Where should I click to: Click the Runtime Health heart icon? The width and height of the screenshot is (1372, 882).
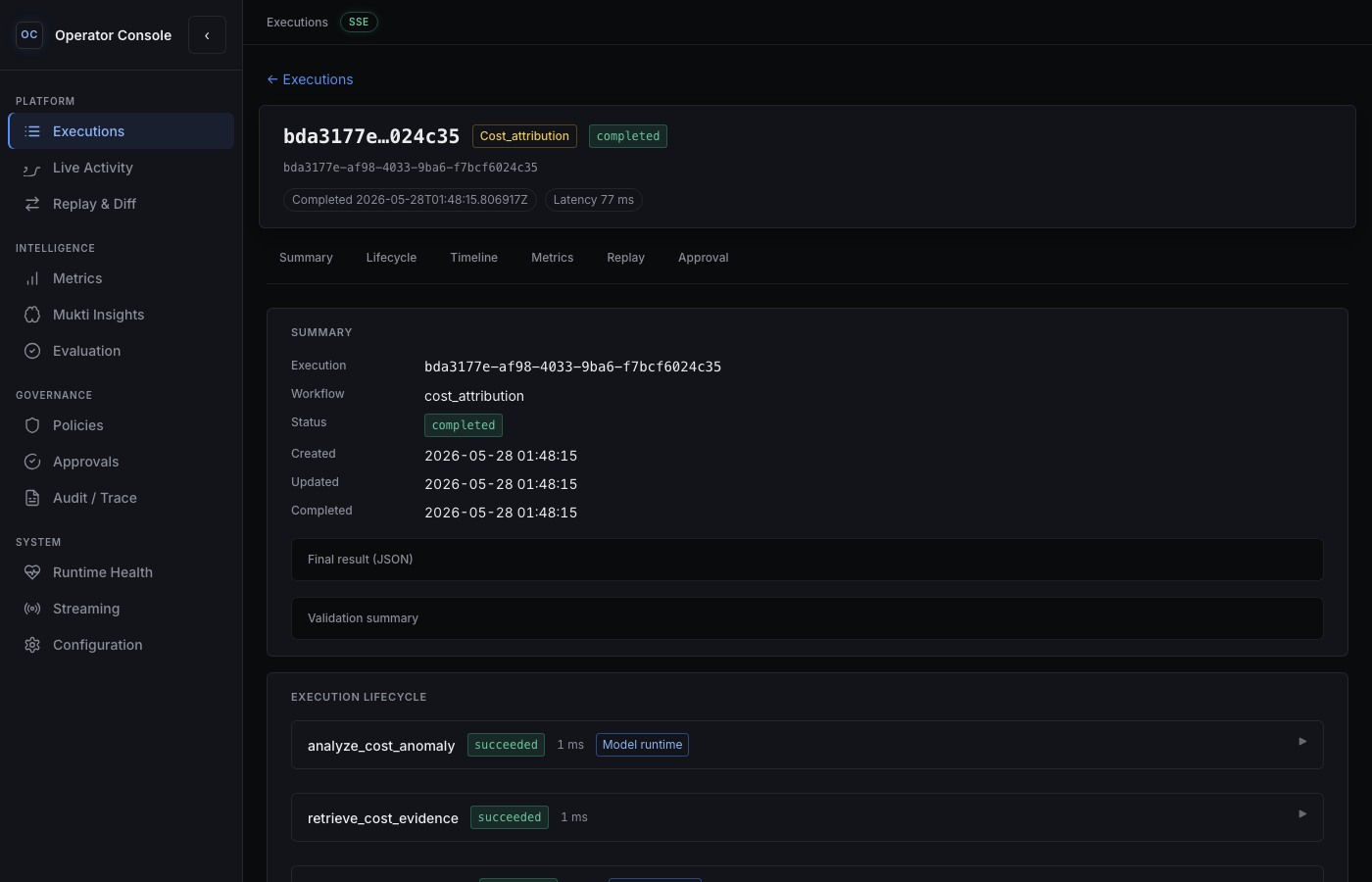pyautogui.click(x=32, y=572)
